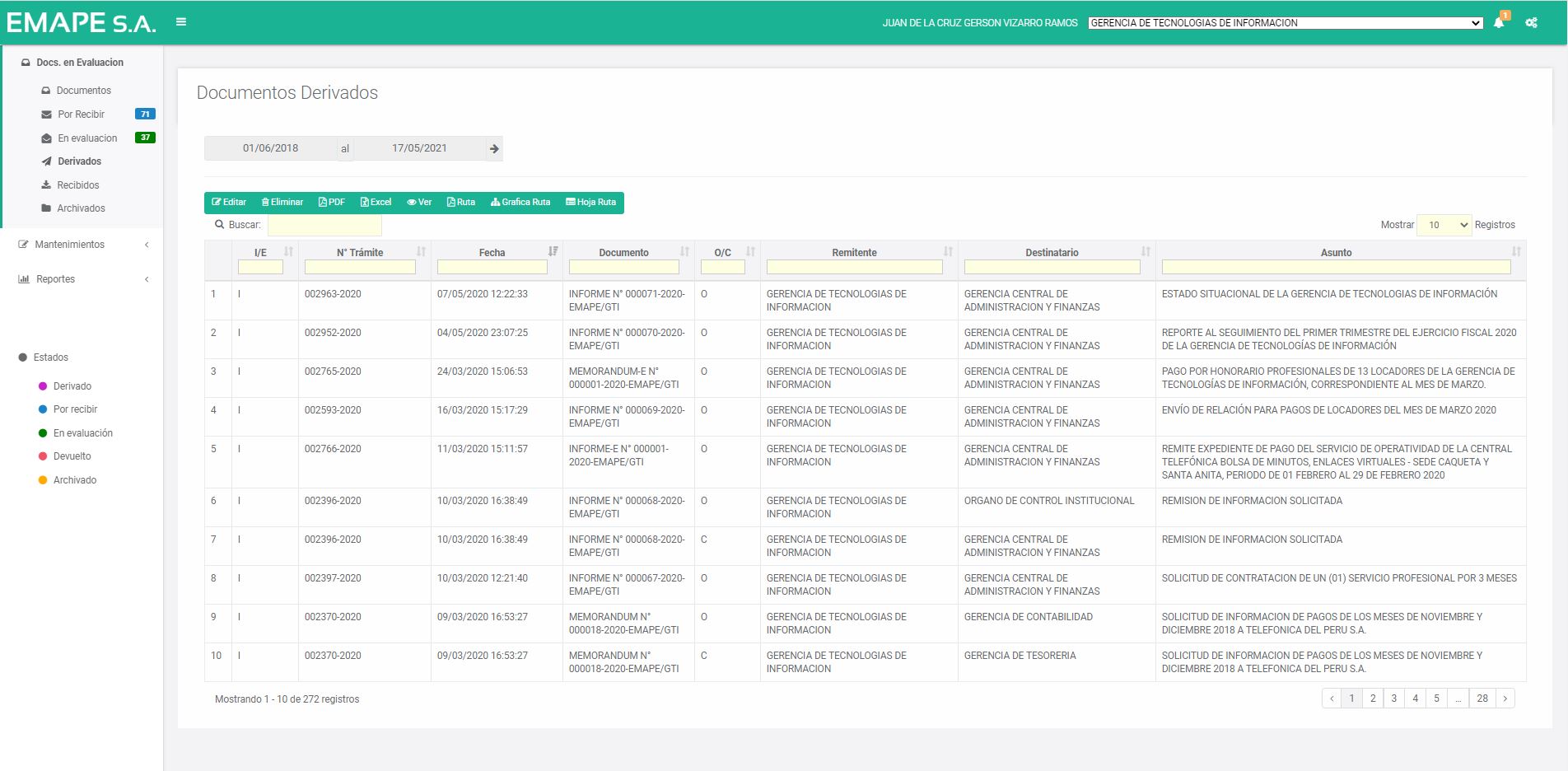The width and height of the screenshot is (1568, 771).
Task: Click En evaluación green status dot
Action: point(43,433)
